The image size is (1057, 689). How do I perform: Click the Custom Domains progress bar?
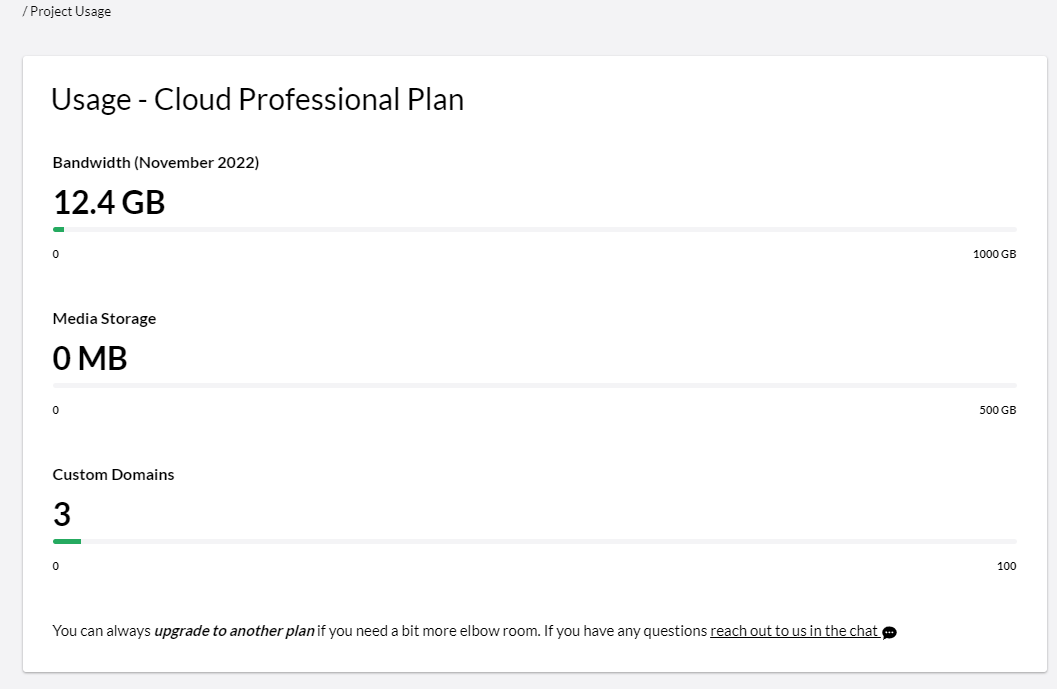pos(535,541)
